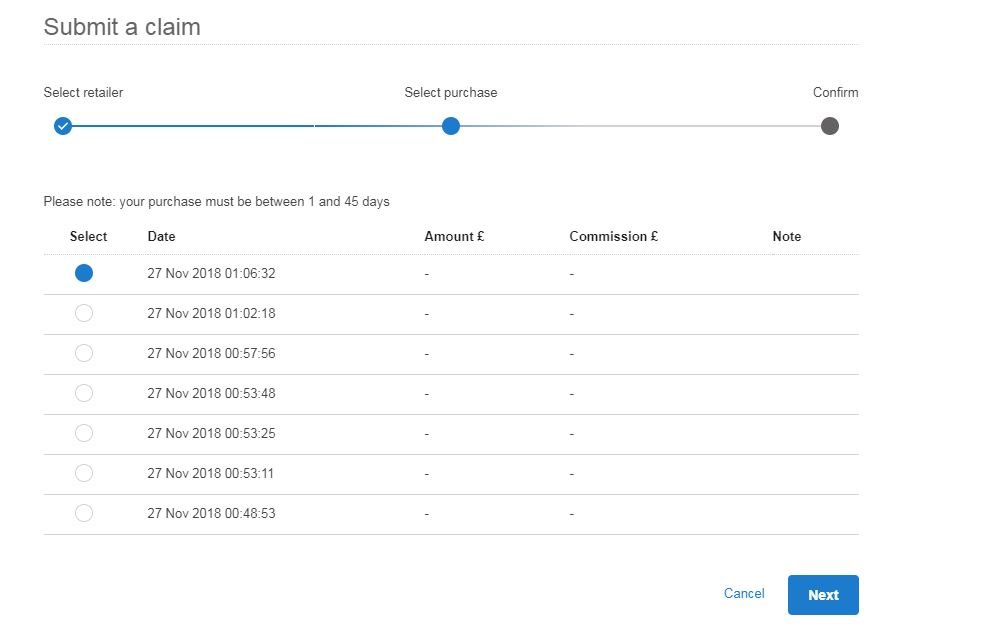Click the Confirm step label
Image resolution: width=996 pixels, height=644 pixels.
(x=835, y=93)
